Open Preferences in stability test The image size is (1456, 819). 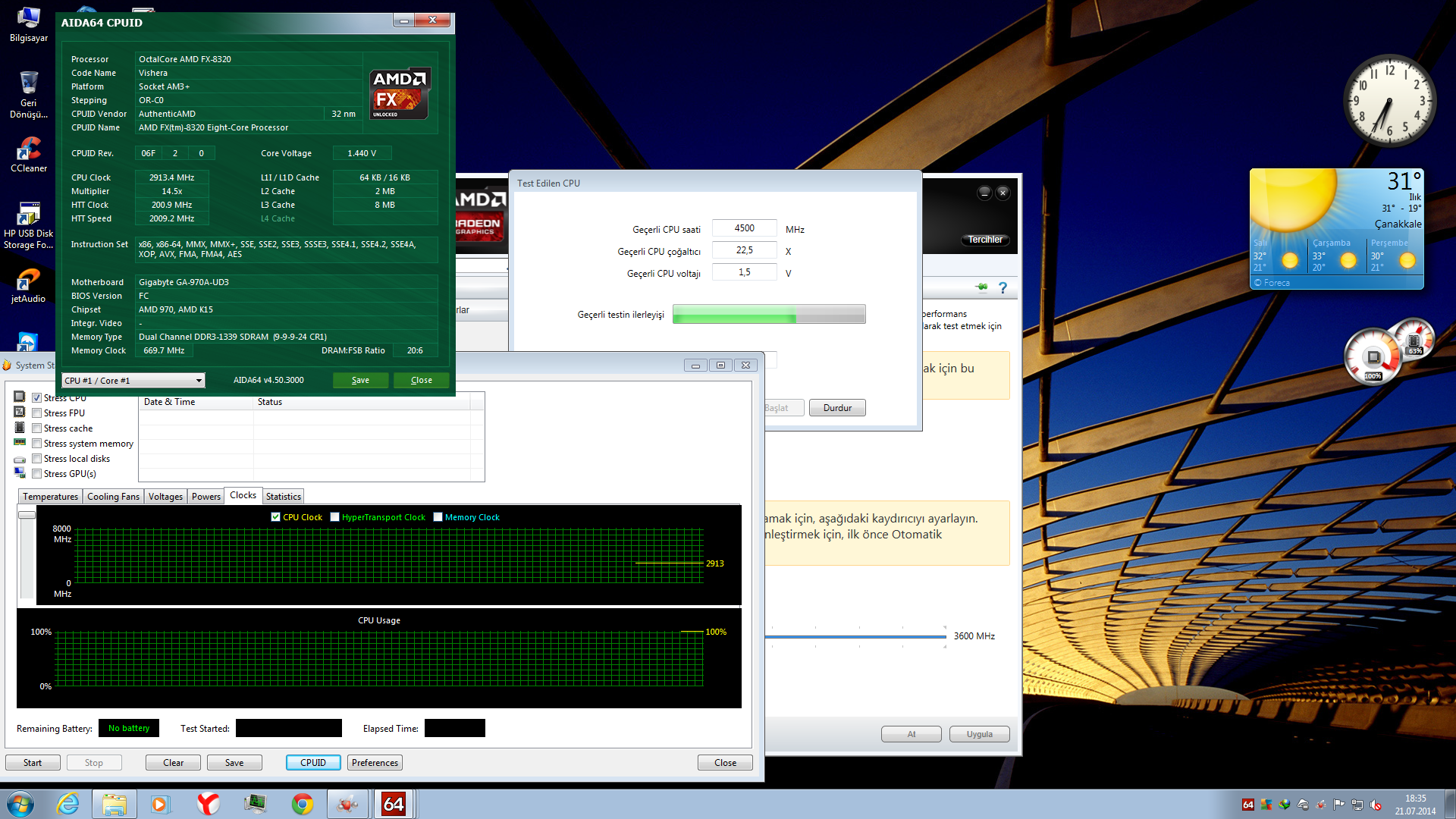(x=375, y=763)
